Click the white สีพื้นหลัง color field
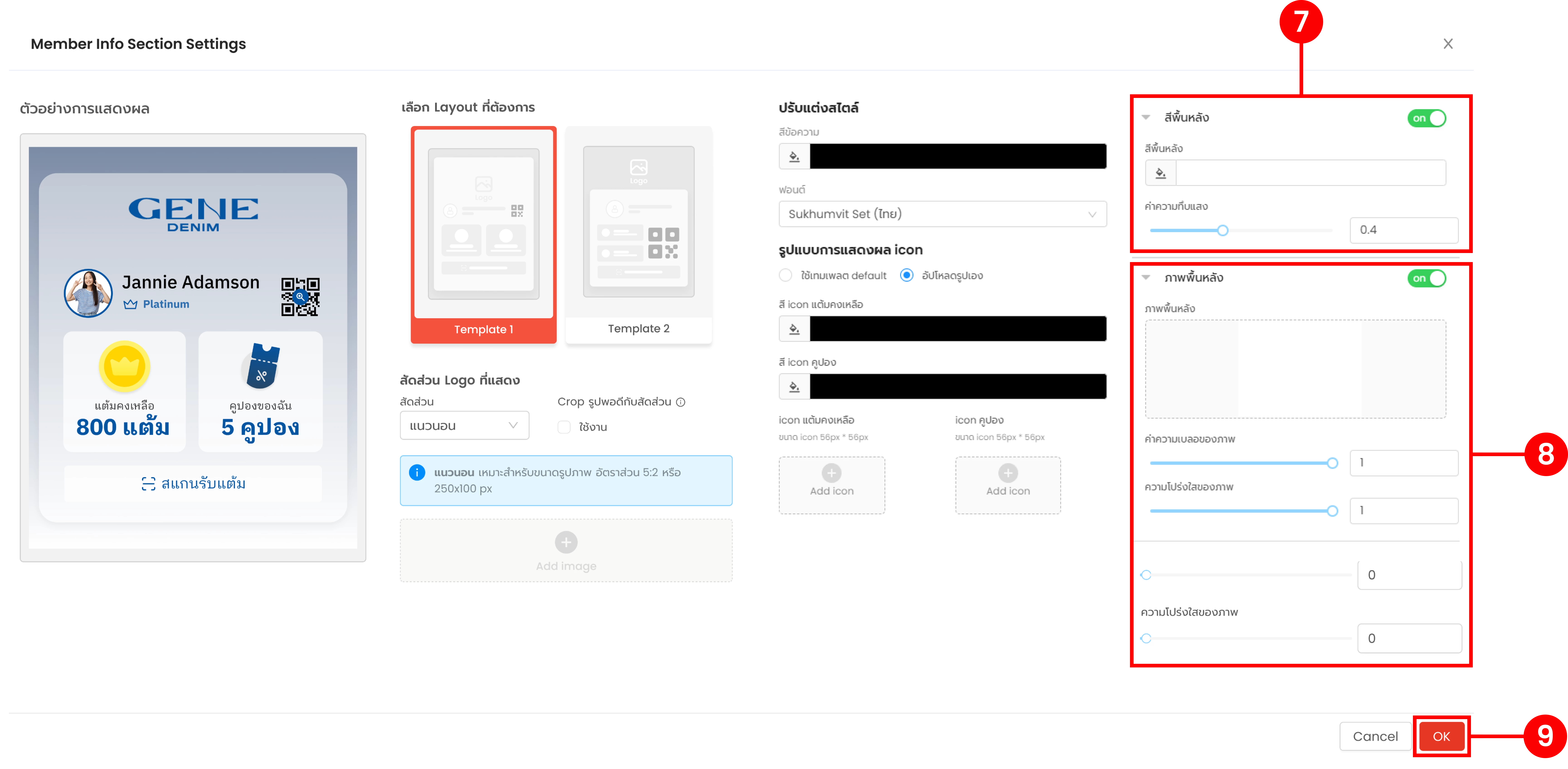The width and height of the screenshot is (1568, 769). (x=1311, y=173)
